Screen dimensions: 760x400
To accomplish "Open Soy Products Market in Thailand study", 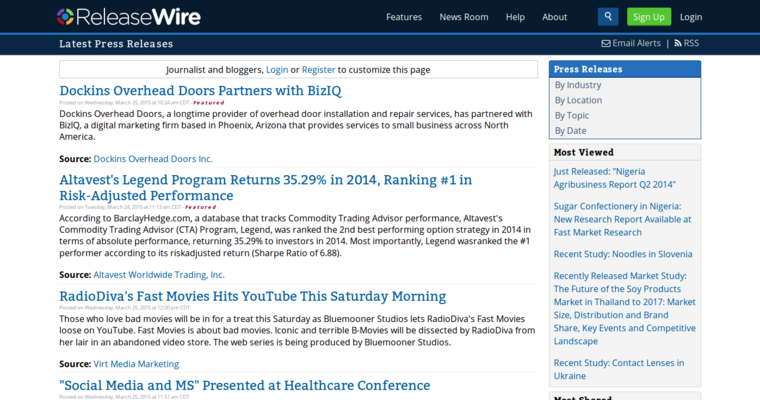I will (624, 308).
